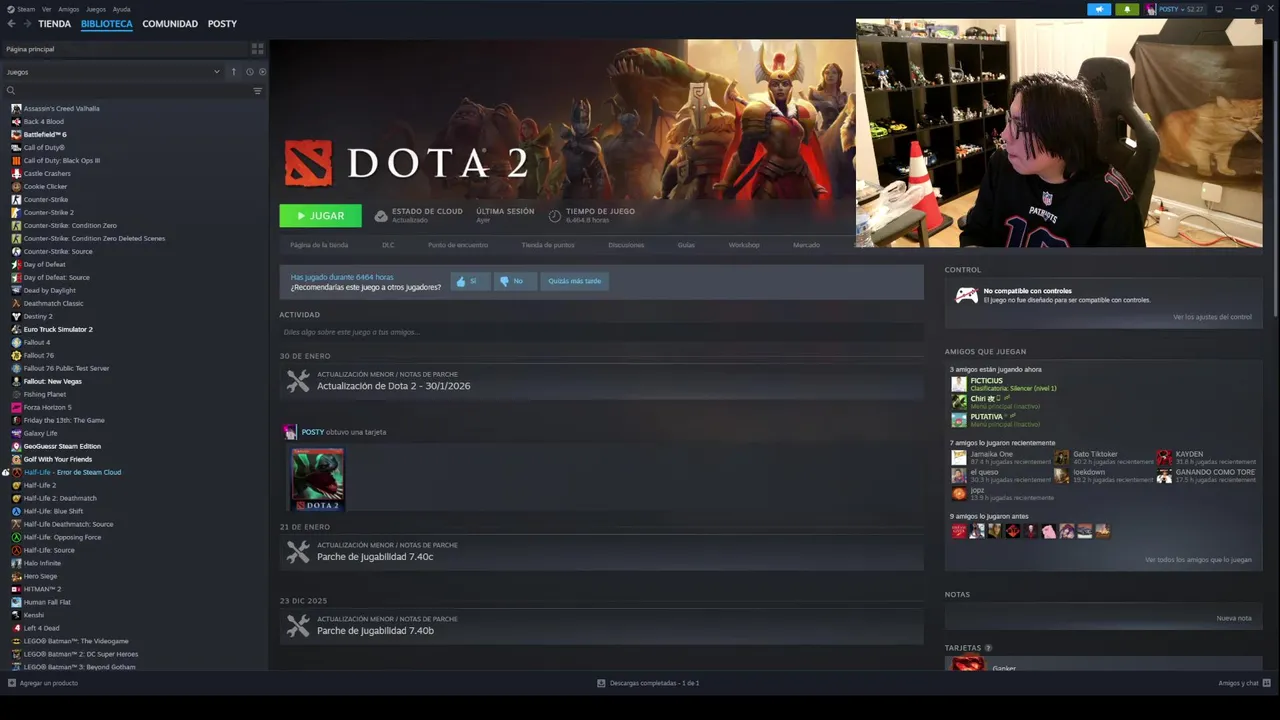Click the cloud status icon

click(x=381, y=215)
